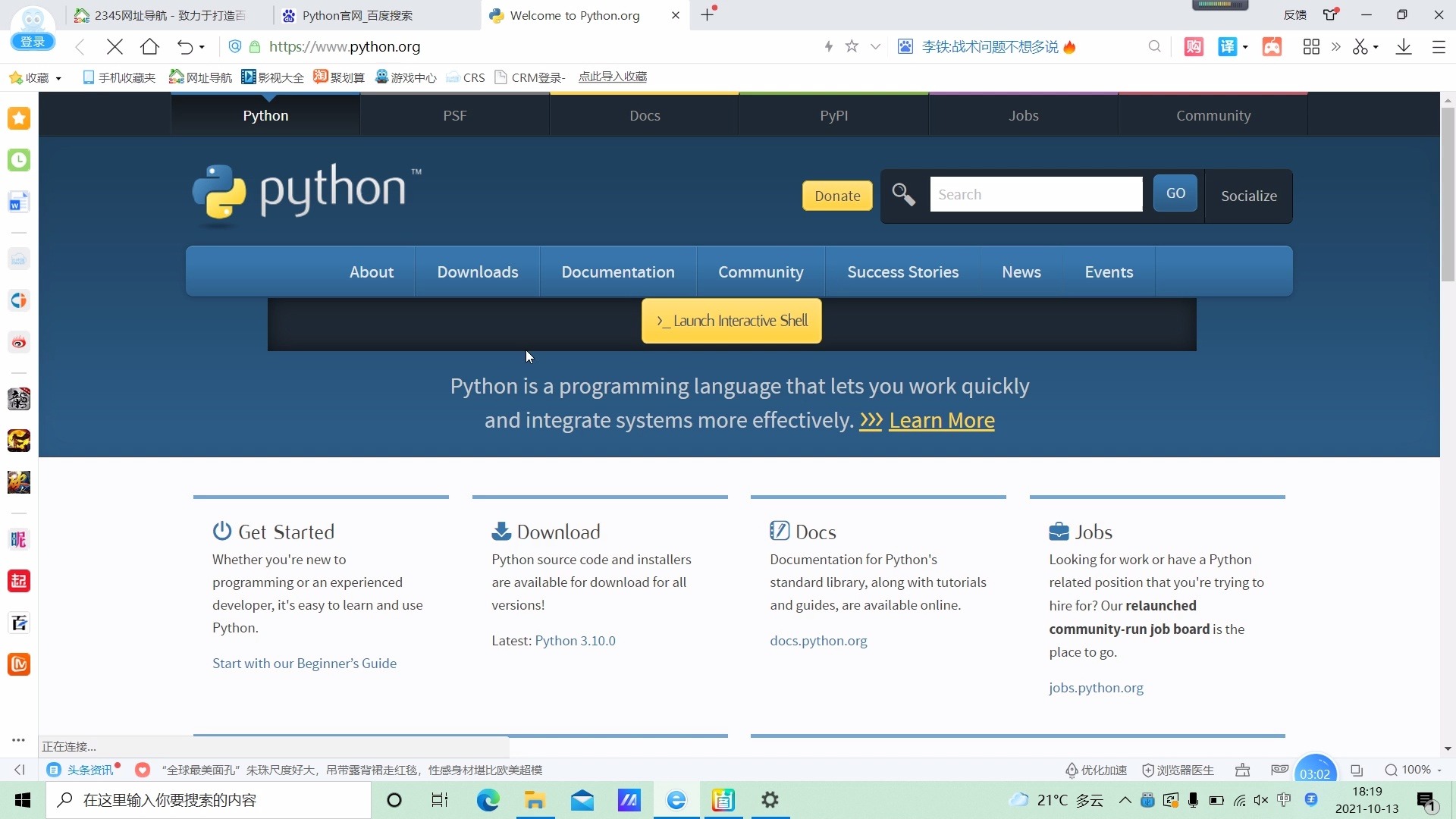The height and width of the screenshot is (819, 1456).
Task: Expand the address bar suggestions dropdown
Action: 875,47
